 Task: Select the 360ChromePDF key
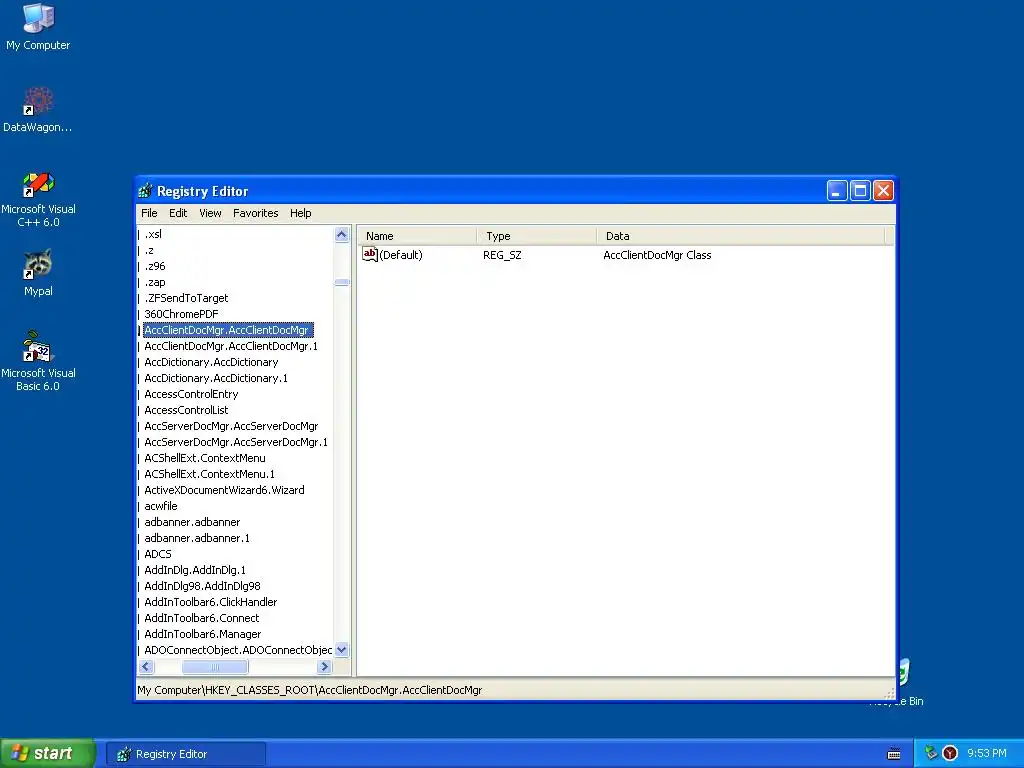182,314
